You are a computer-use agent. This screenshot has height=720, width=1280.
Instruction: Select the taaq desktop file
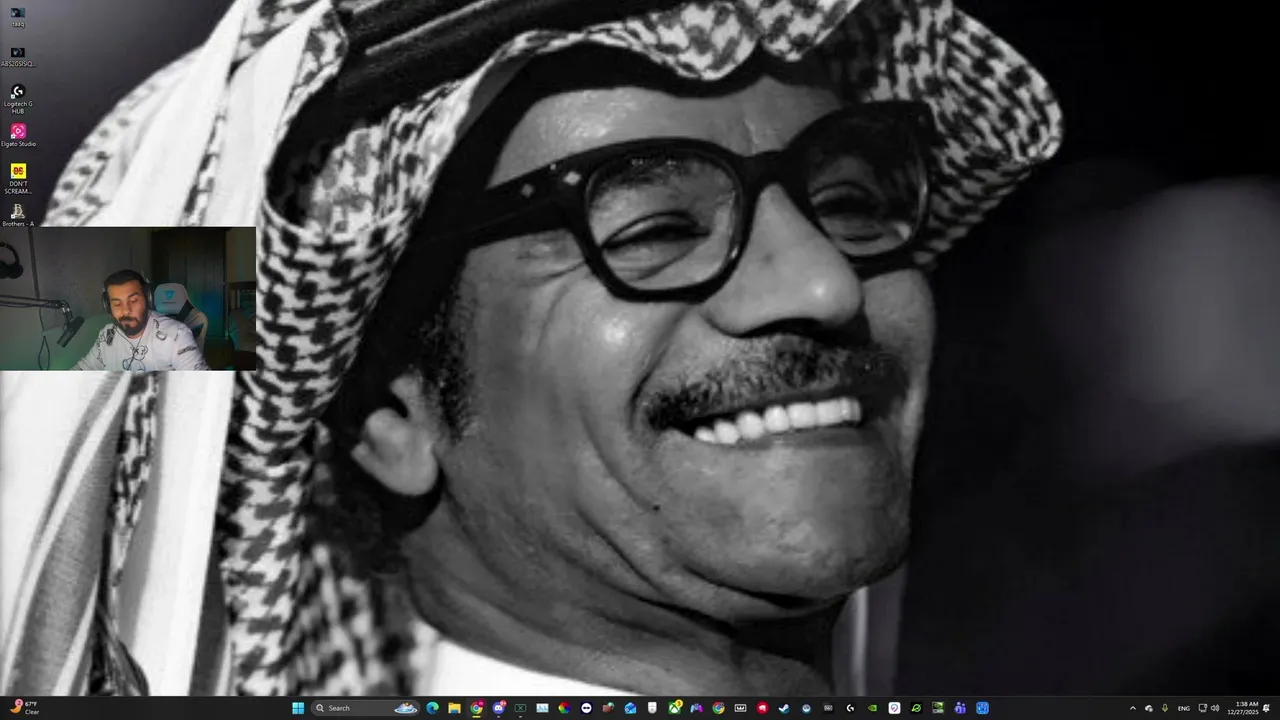[17, 16]
